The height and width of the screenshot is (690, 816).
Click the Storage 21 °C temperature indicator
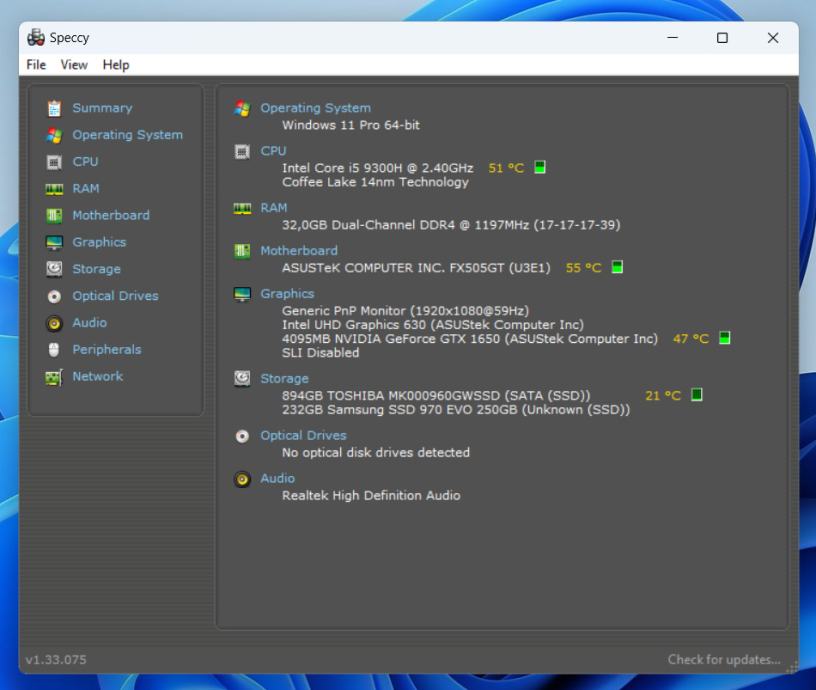click(697, 396)
